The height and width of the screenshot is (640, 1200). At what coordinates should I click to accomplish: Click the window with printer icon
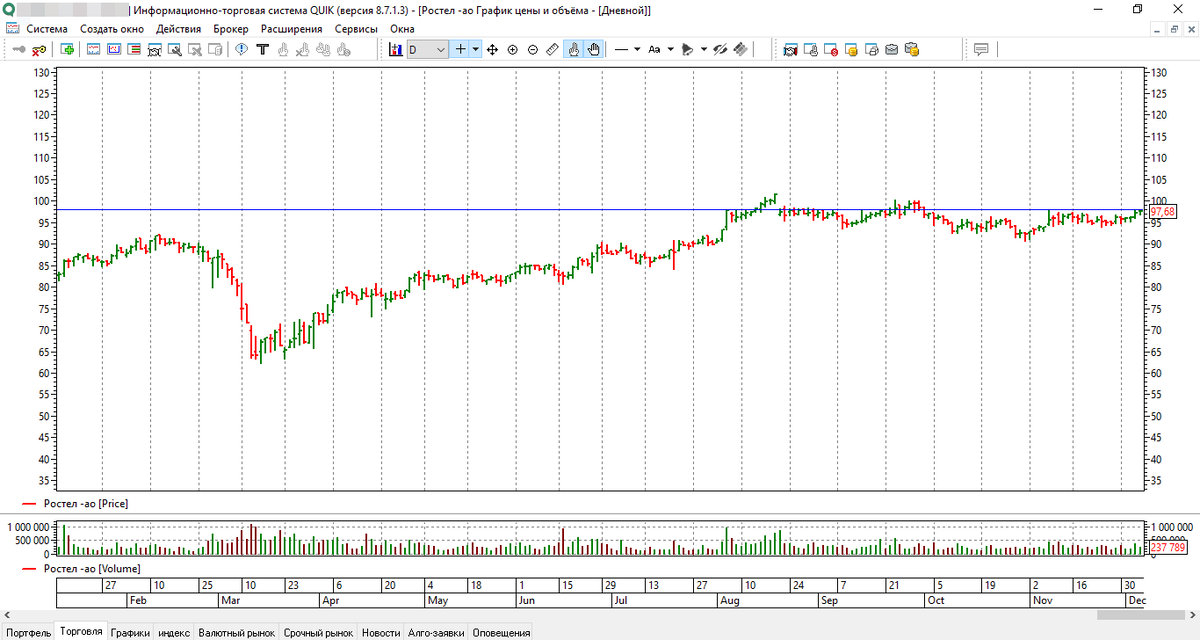[871, 49]
